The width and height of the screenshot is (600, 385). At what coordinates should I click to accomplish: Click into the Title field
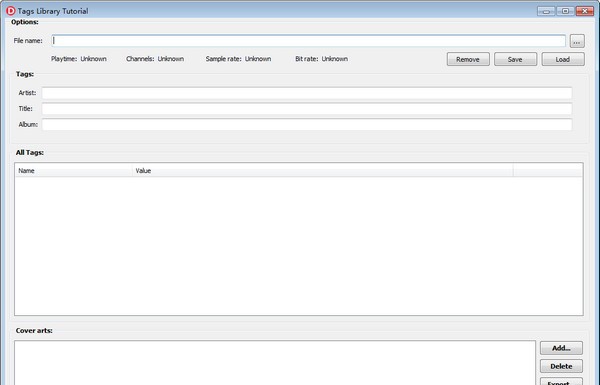pyautogui.click(x=307, y=109)
